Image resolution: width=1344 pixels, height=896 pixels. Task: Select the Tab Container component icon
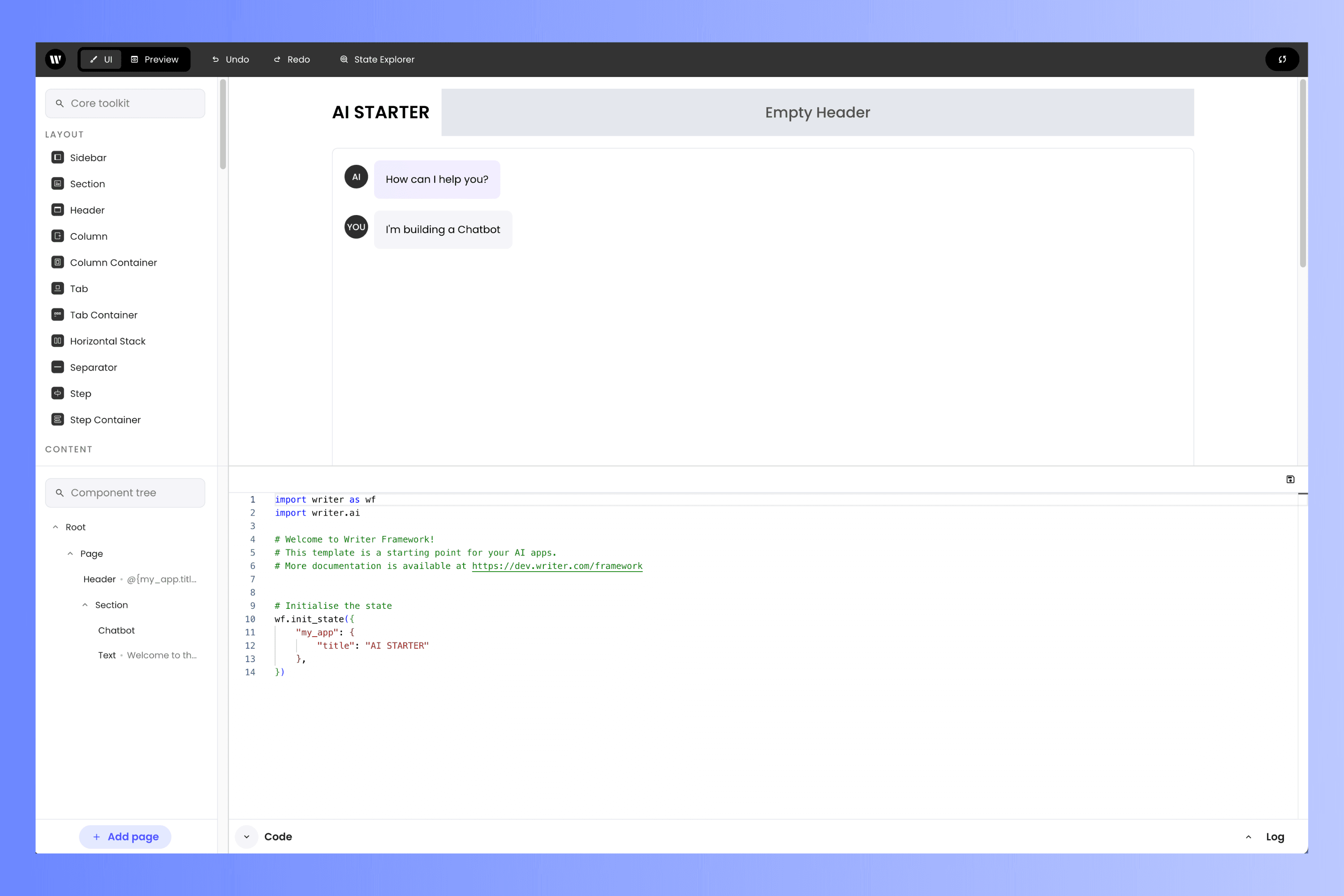point(58,315)
